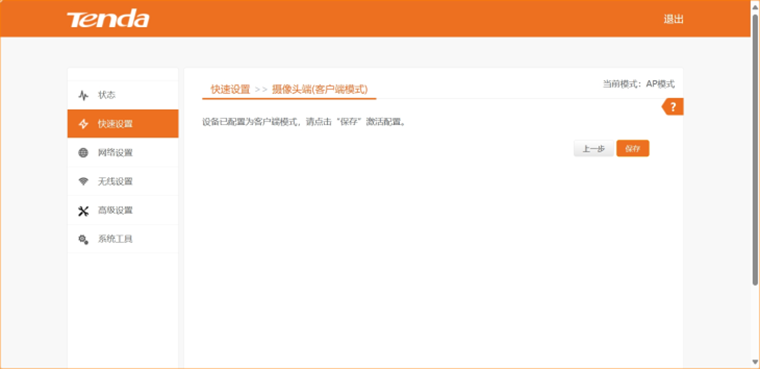This screenshot has height=369, width=760.
Task: Click the globe icon beside 网络设置
Action: tap(83, 153)
